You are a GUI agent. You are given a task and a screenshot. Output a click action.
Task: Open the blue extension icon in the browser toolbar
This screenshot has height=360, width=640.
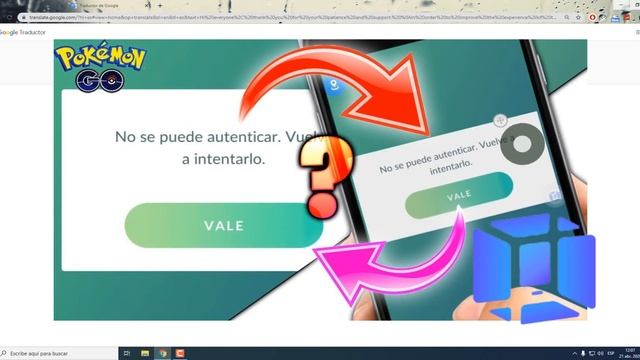point(615,18)
